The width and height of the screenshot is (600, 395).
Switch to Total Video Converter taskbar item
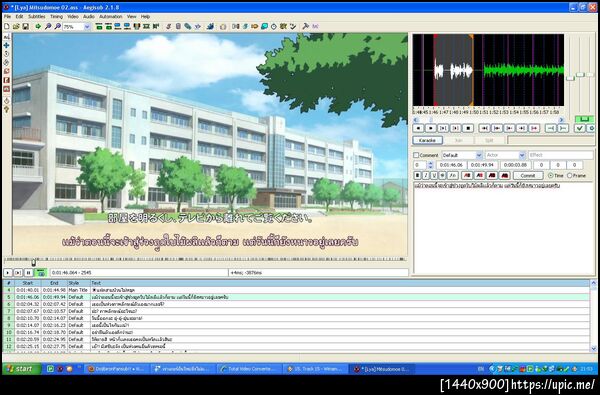(249, 369)
